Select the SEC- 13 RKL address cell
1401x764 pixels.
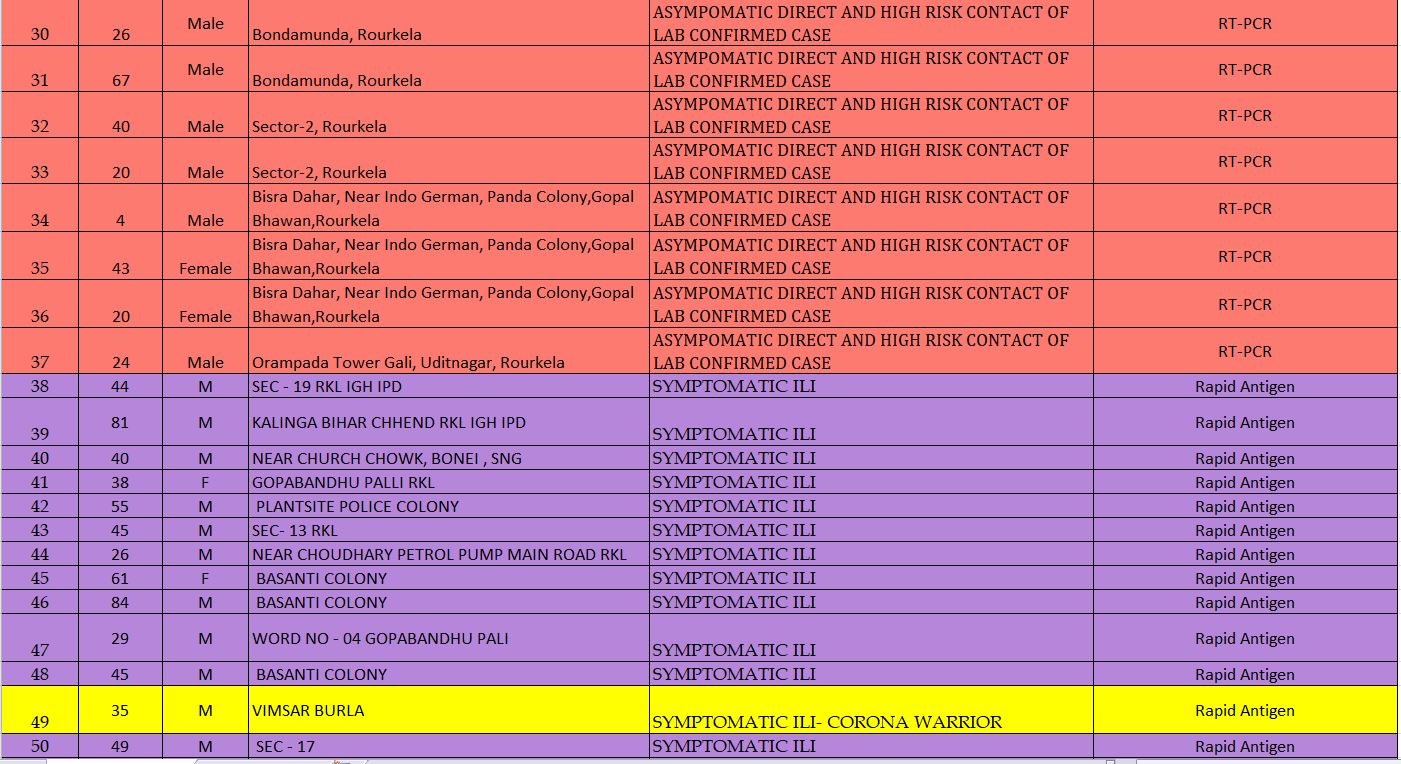tap(448, 530)
